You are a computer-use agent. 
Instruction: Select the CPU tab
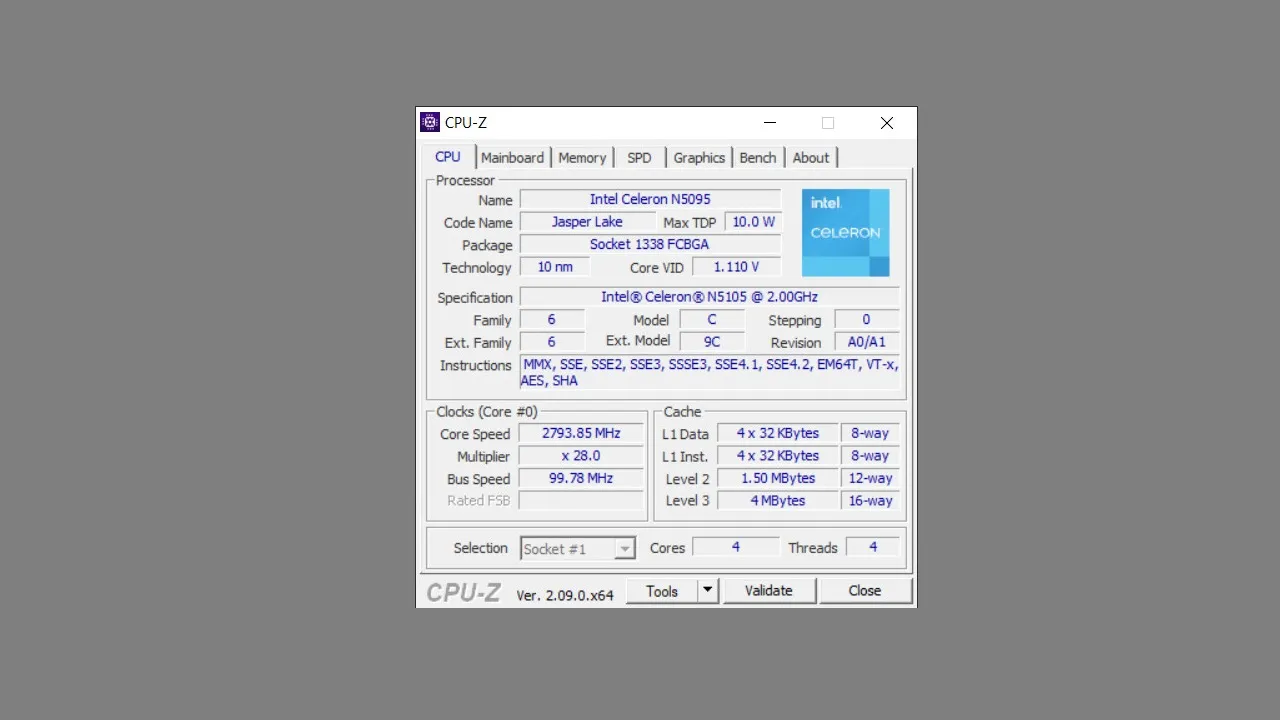(x=447, y=157)
